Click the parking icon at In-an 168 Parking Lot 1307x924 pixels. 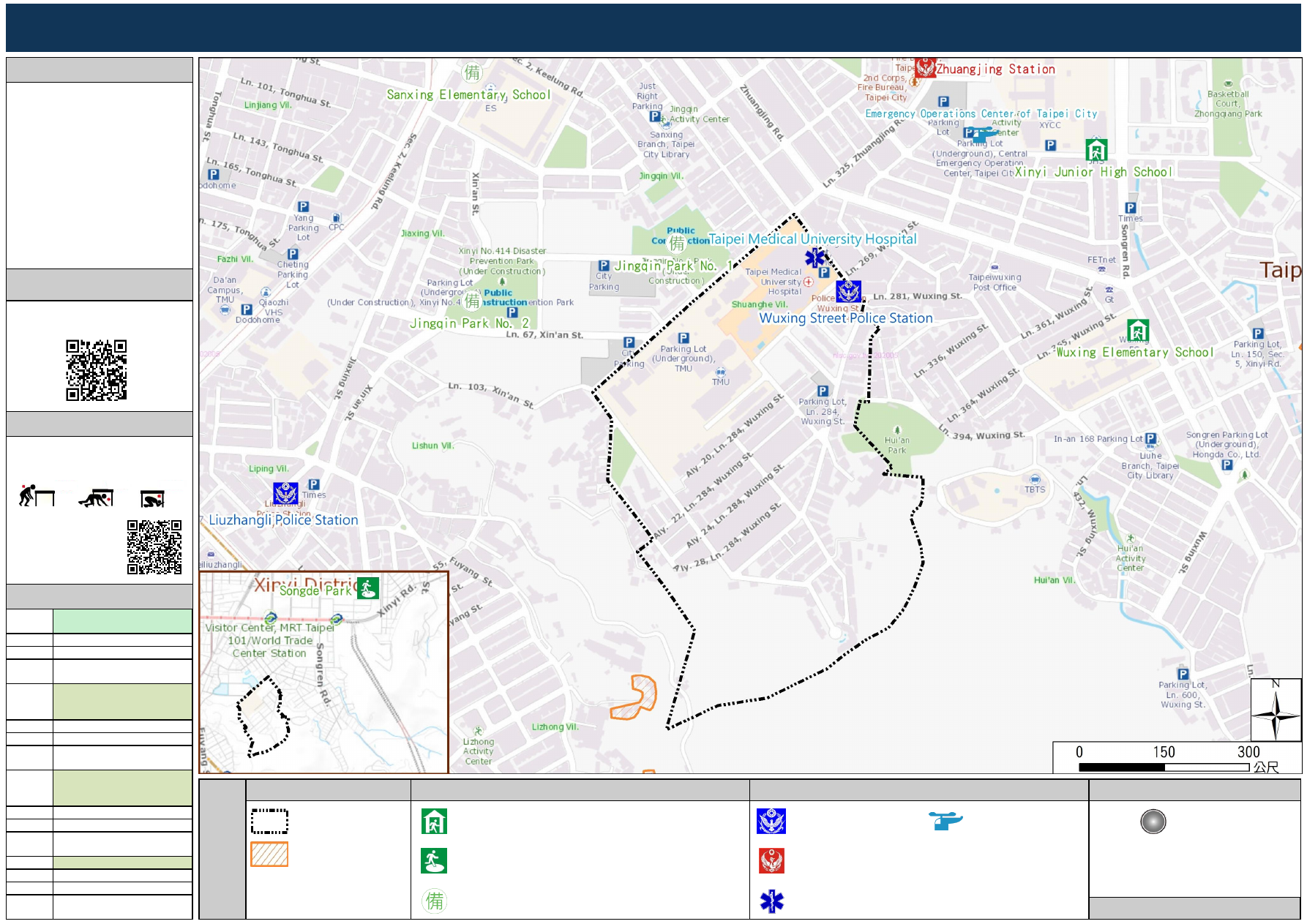tap(1150, 438)
